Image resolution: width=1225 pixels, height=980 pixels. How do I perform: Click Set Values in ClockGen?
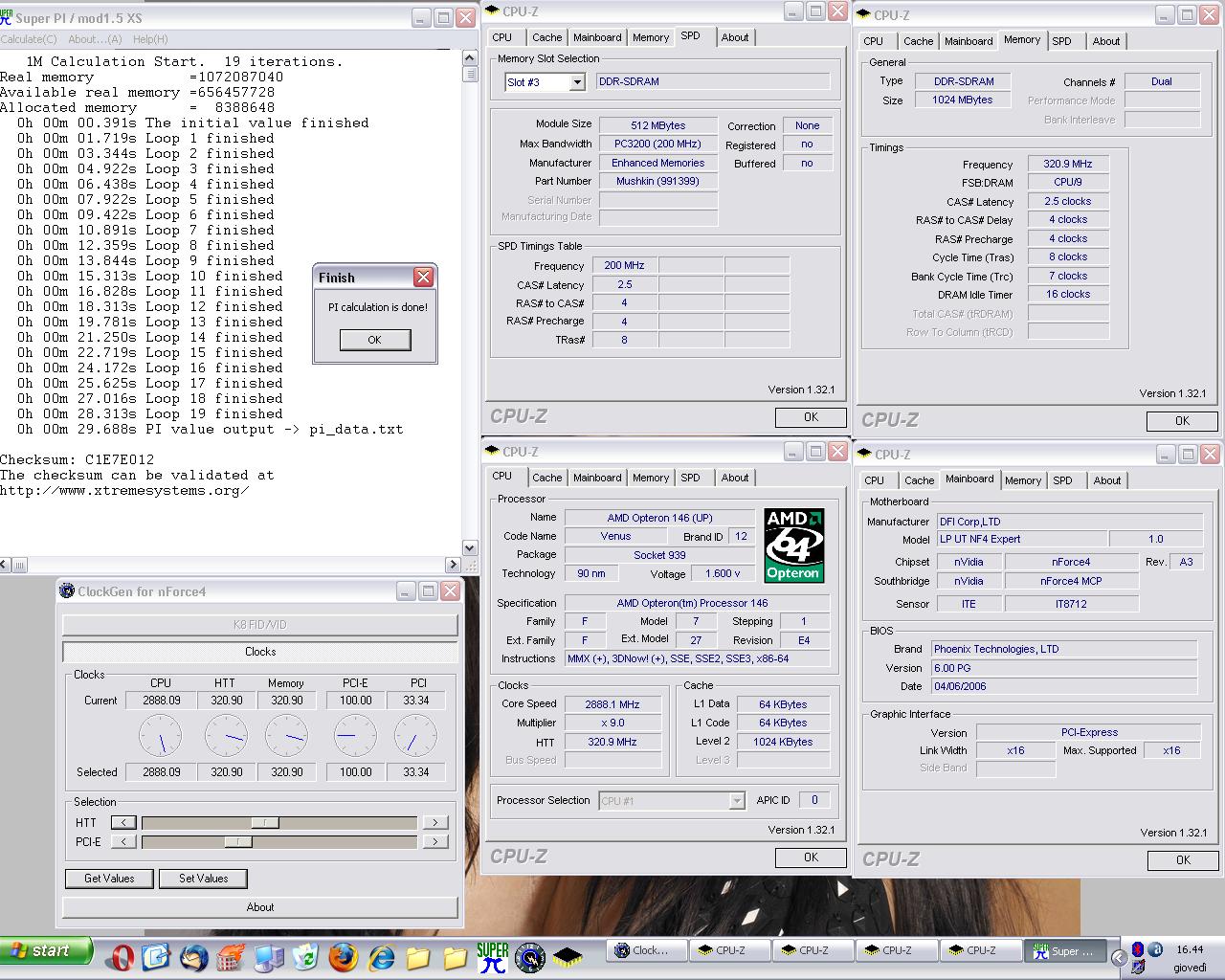click(204, 879)
